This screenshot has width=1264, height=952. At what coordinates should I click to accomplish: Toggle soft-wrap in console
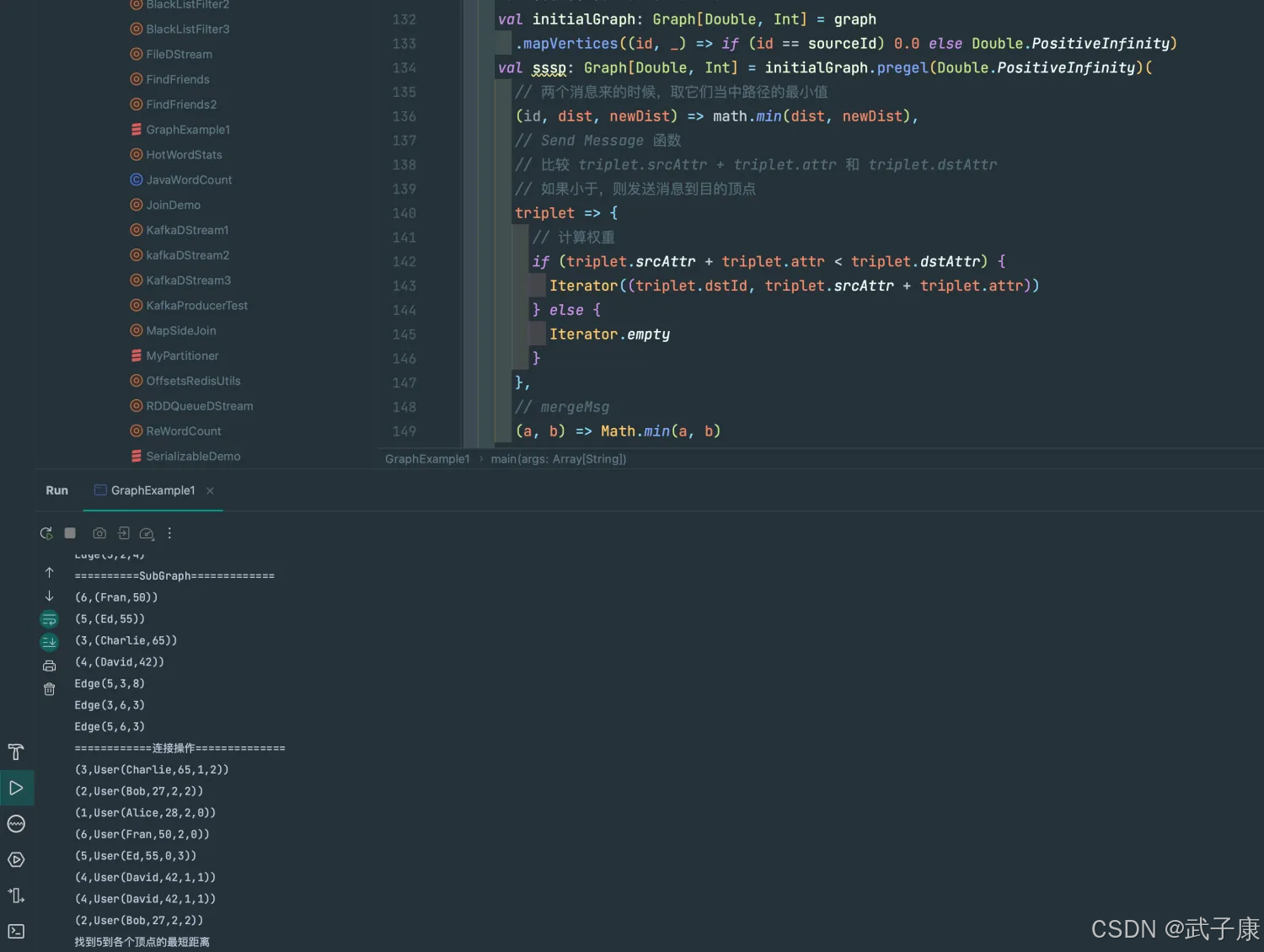point(49,620)
